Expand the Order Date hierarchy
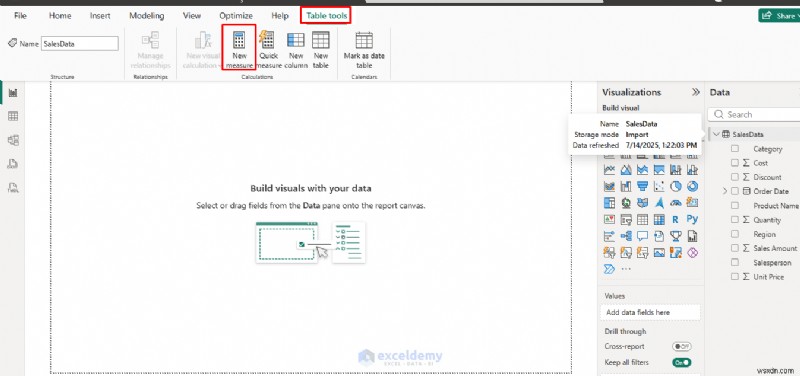Image resolution: width=800 pixels, height=376 pixels. [724, 191]
